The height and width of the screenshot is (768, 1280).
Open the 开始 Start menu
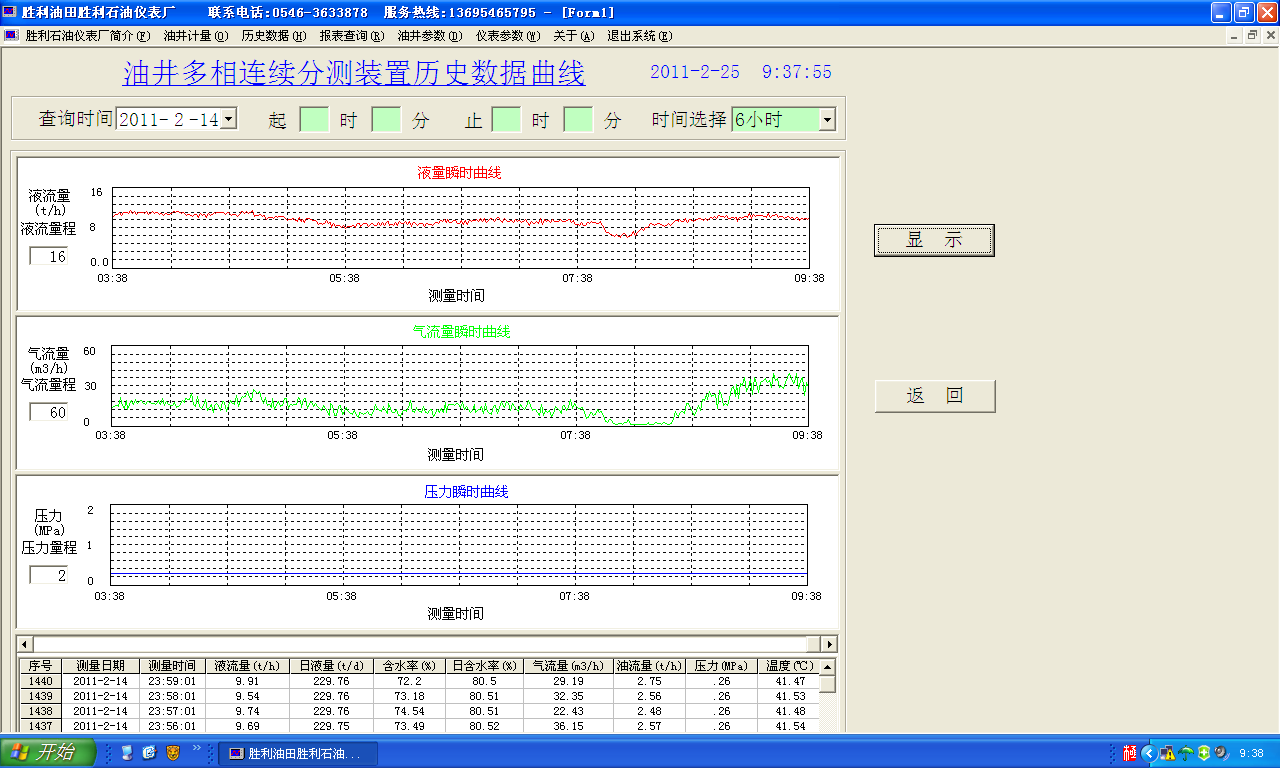(48, 753)
